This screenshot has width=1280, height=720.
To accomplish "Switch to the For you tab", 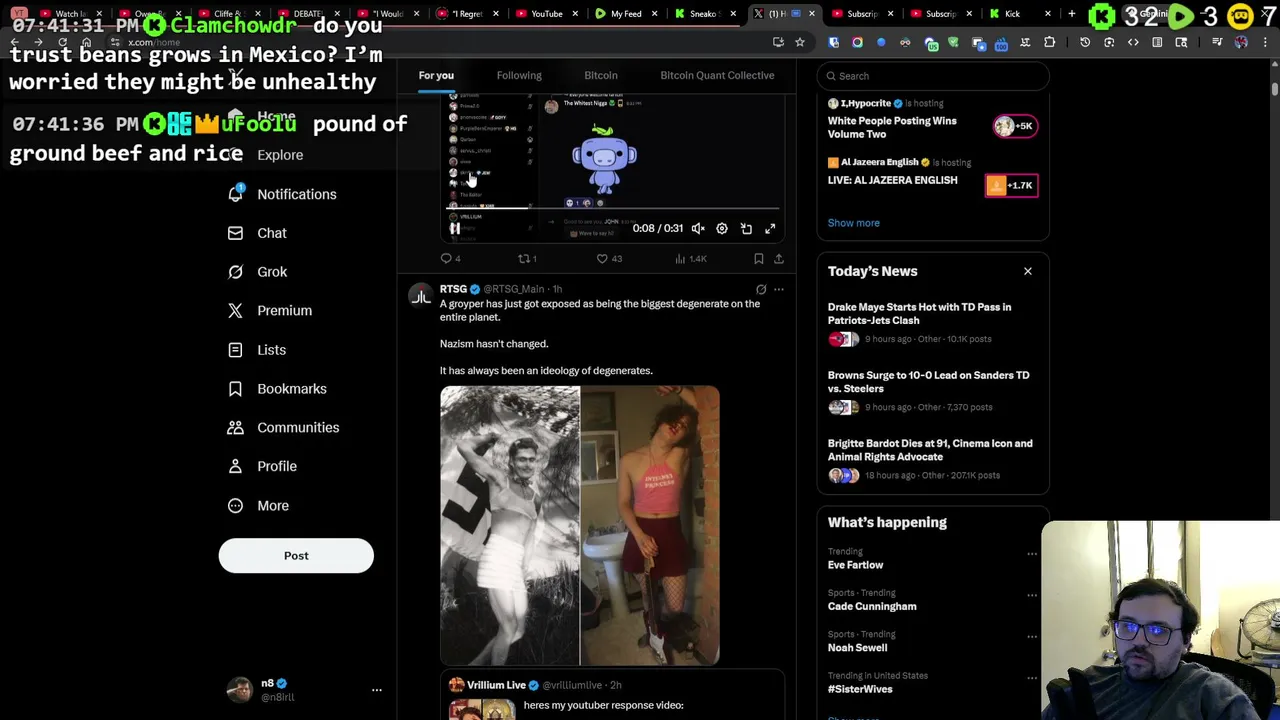I will pos(436,75).
